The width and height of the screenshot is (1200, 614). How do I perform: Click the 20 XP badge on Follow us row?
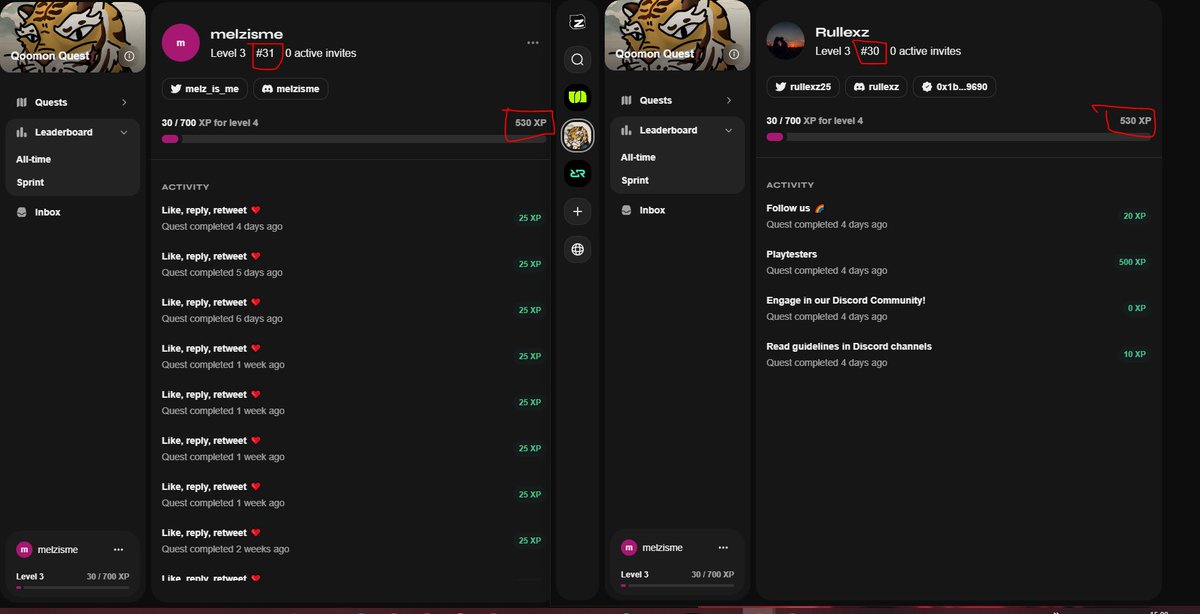click(x=1135, y=216)
